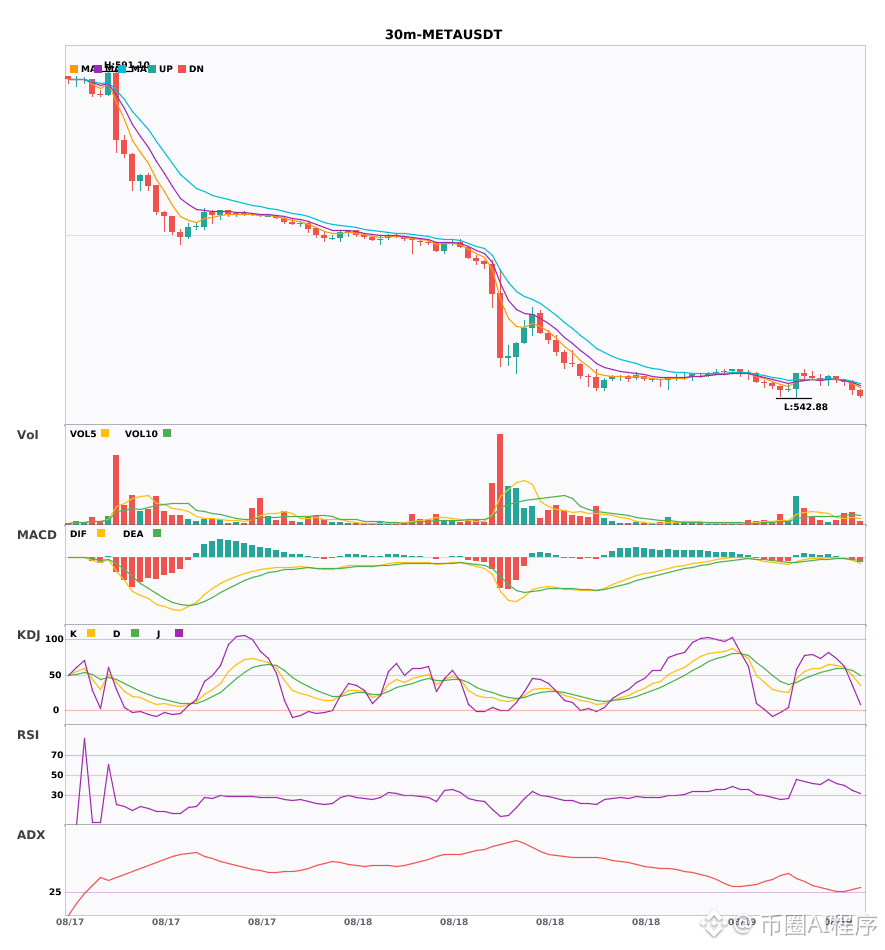
Task: Click the RSI axis value 30
Action: [57, 795]
